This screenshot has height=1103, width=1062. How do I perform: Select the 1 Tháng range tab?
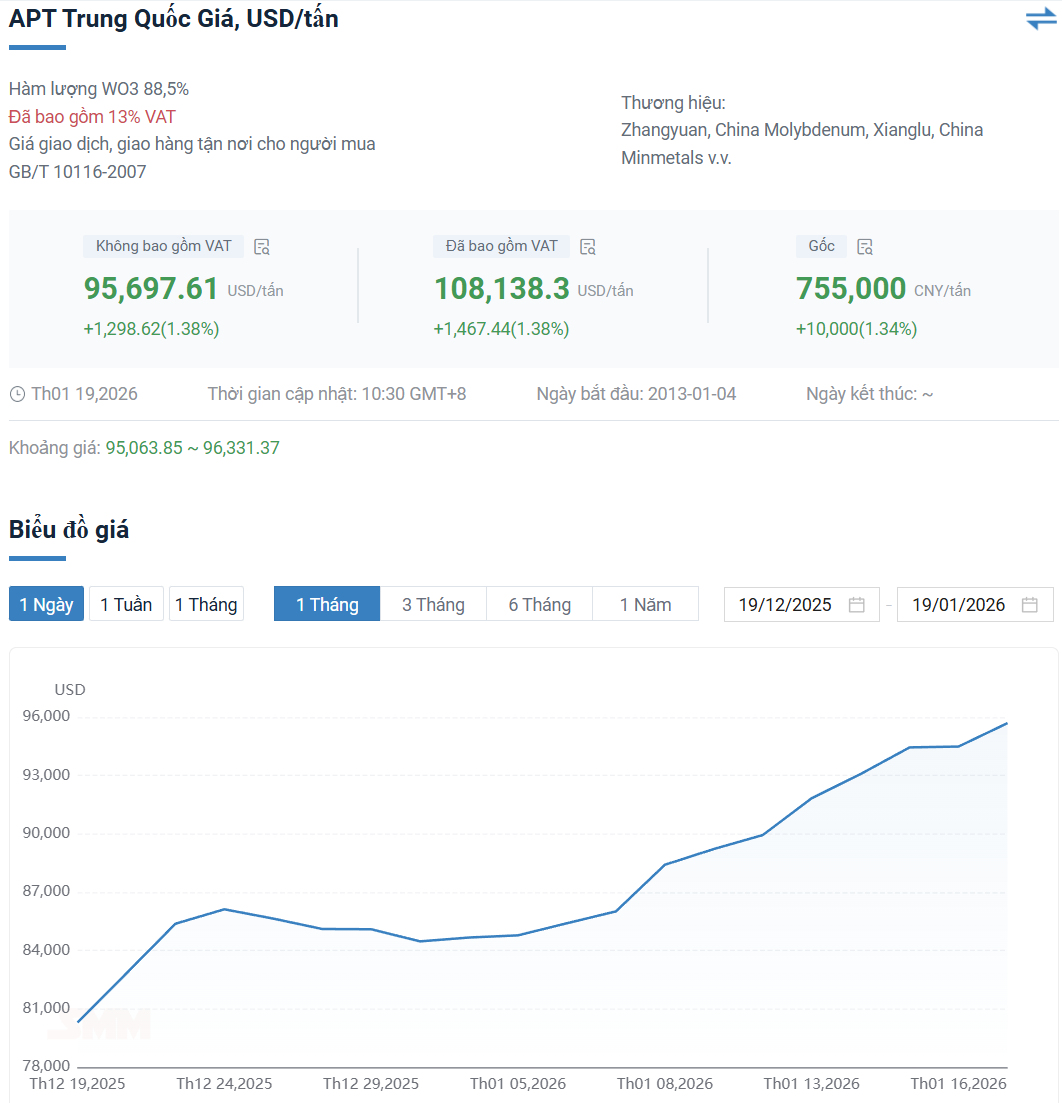click(327, 605)
